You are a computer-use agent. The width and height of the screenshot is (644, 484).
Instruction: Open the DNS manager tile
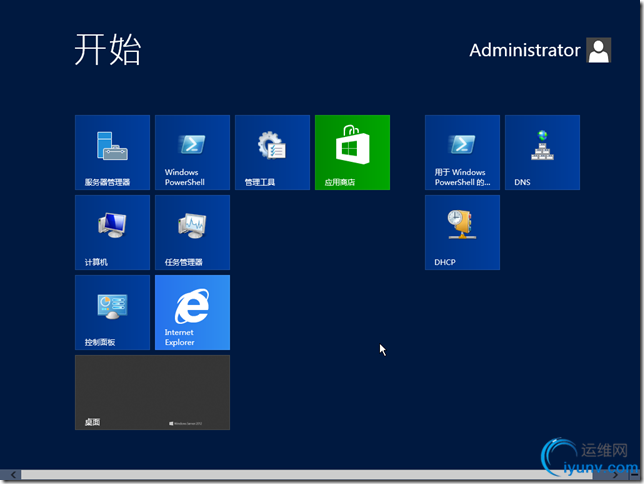tap(542, 152)
